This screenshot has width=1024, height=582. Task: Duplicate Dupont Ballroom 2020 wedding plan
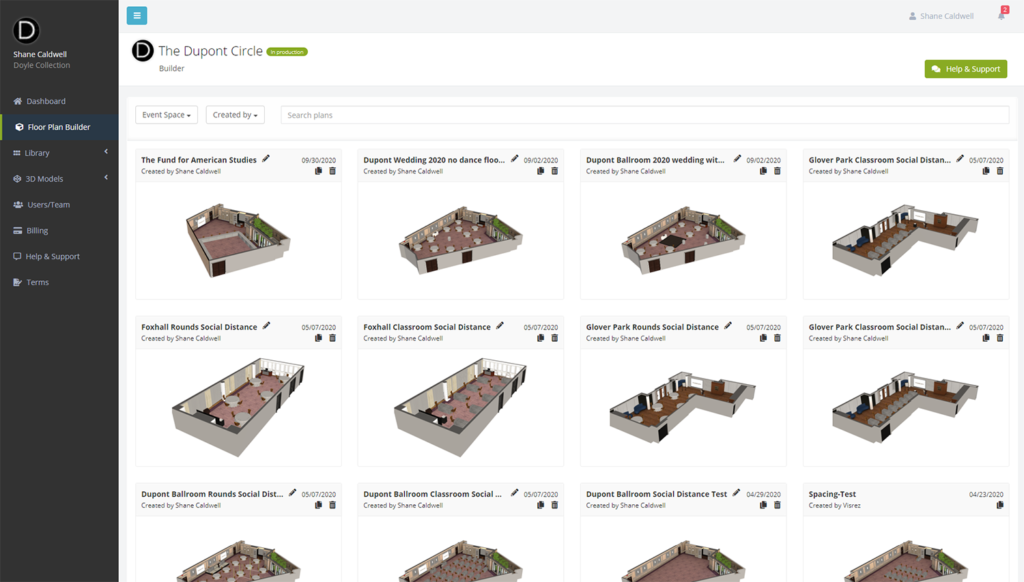763,171
